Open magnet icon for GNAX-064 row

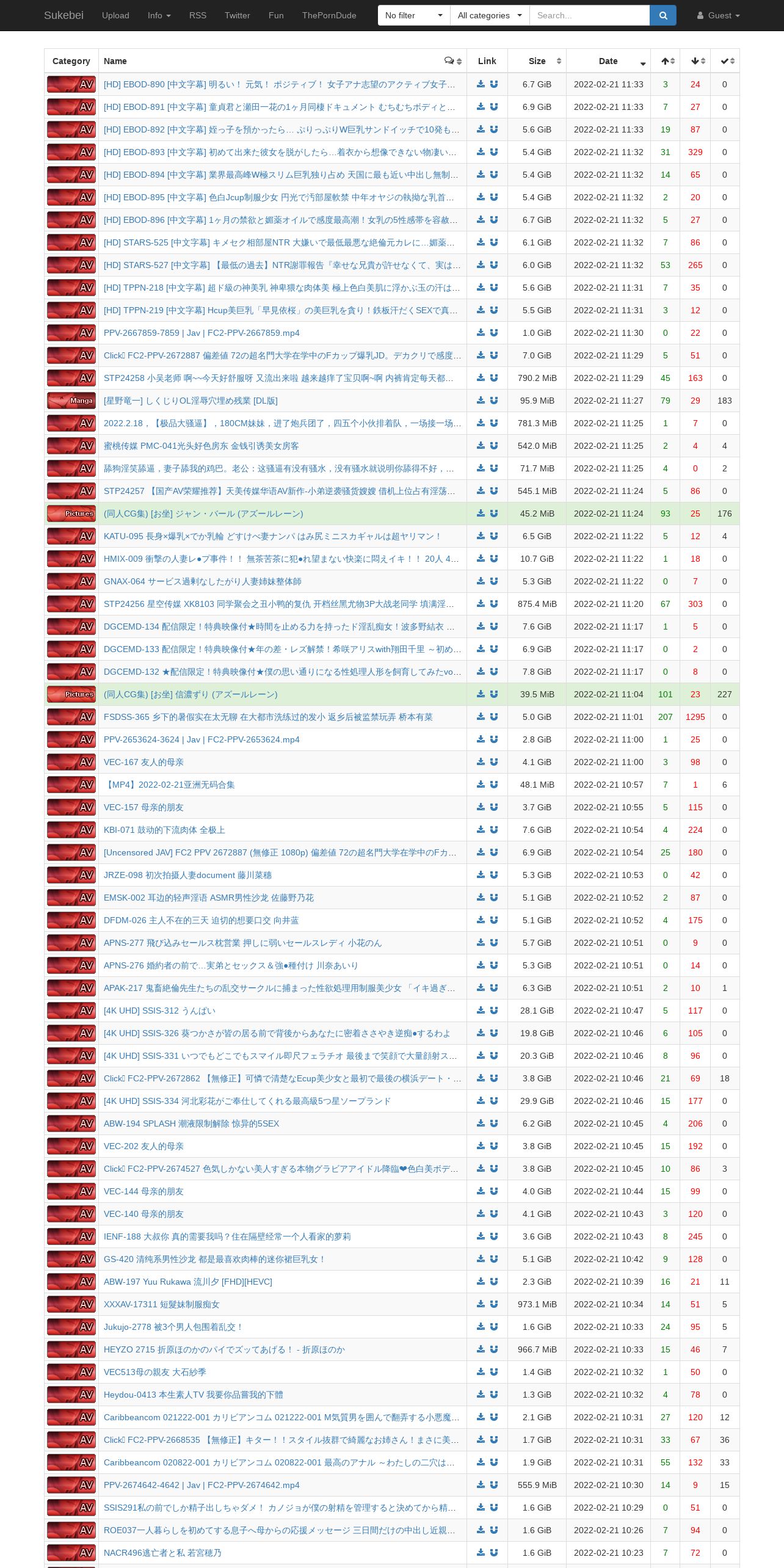point(494,581)
